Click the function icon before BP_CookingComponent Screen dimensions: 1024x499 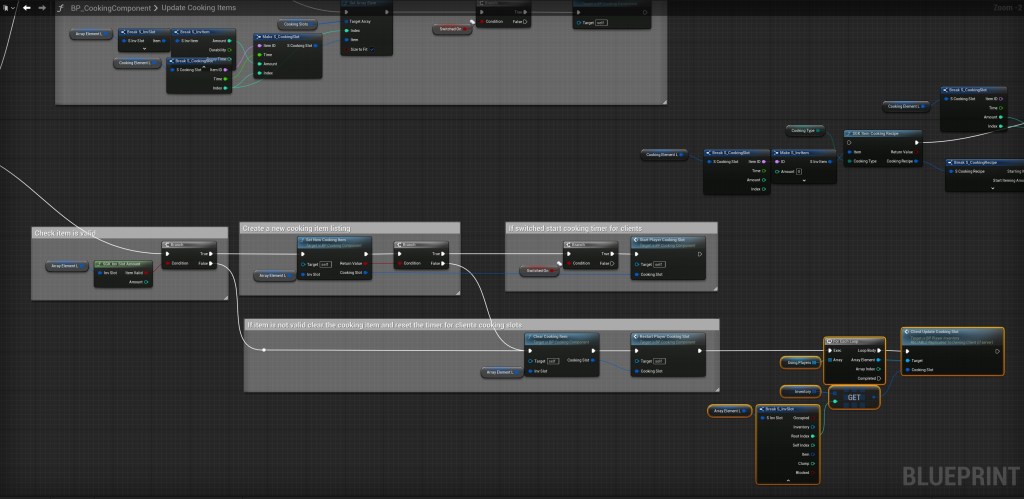tap(61, 7)
